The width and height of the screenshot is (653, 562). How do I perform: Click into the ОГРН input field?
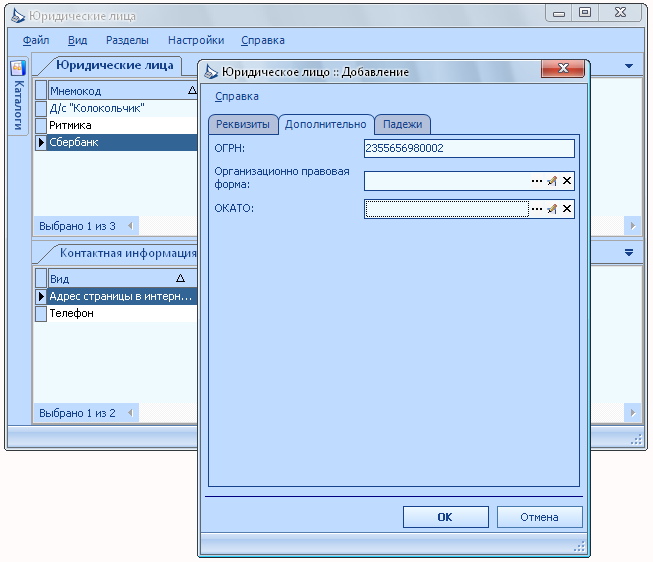(x=469, y=148)
